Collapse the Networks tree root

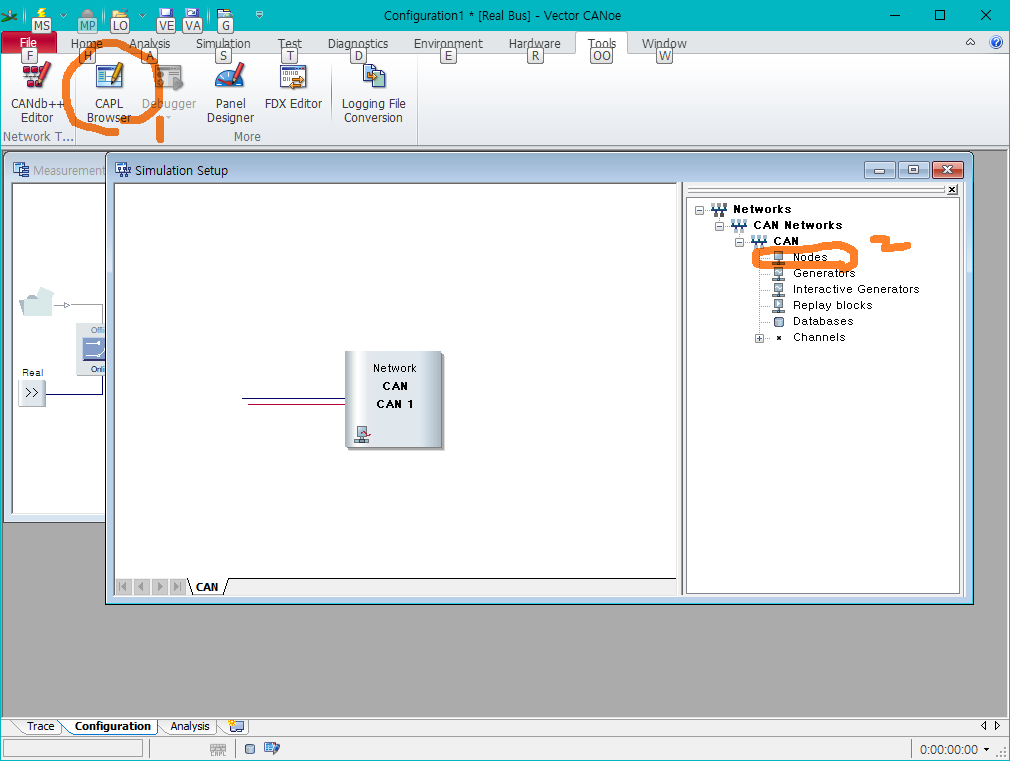(x=699, y=210)
